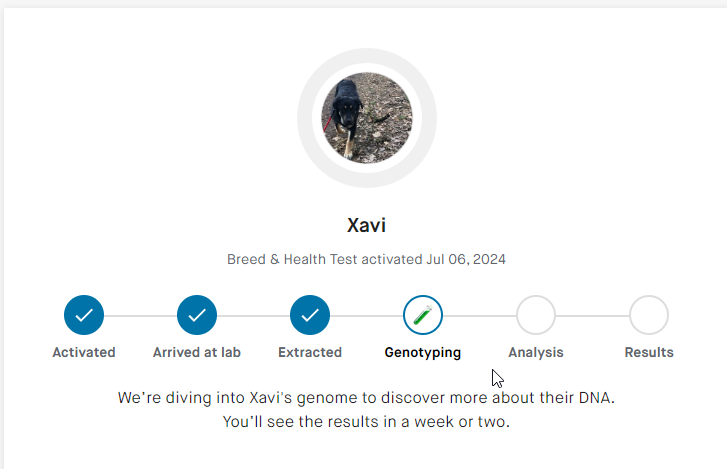Screen dimensions: 727x469
Task: Click the empty Results step circle
Action: (649, 316)
